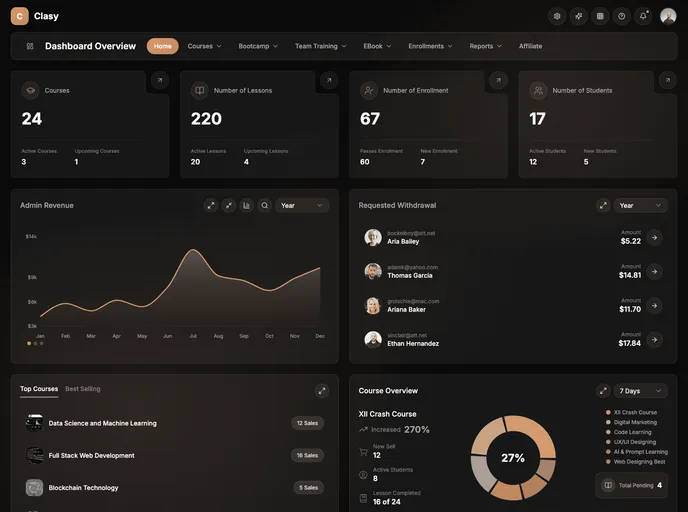Open Full Stack Web Development course
This screenshot has height=512, width=688.
click(x=91, y=455)
